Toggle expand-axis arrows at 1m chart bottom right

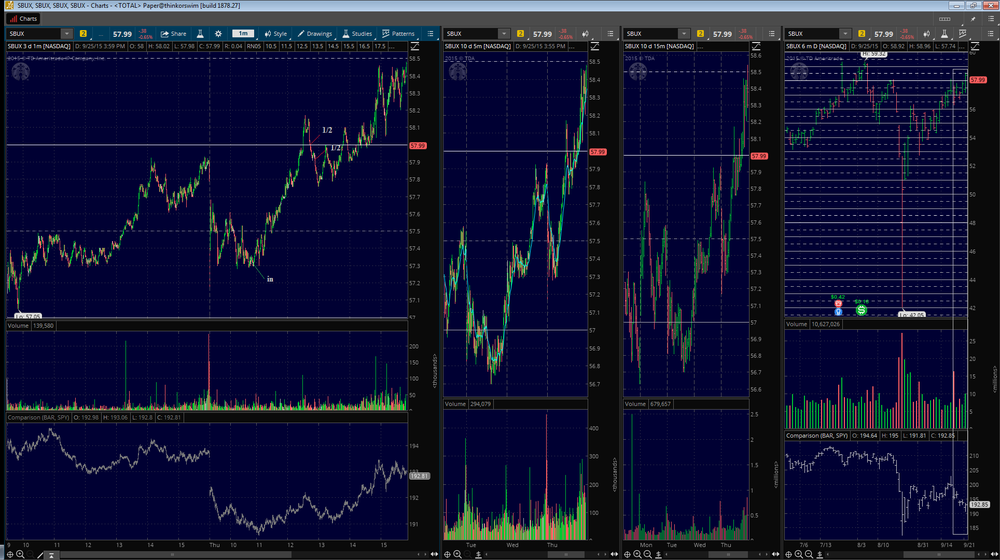click(434, 554)
